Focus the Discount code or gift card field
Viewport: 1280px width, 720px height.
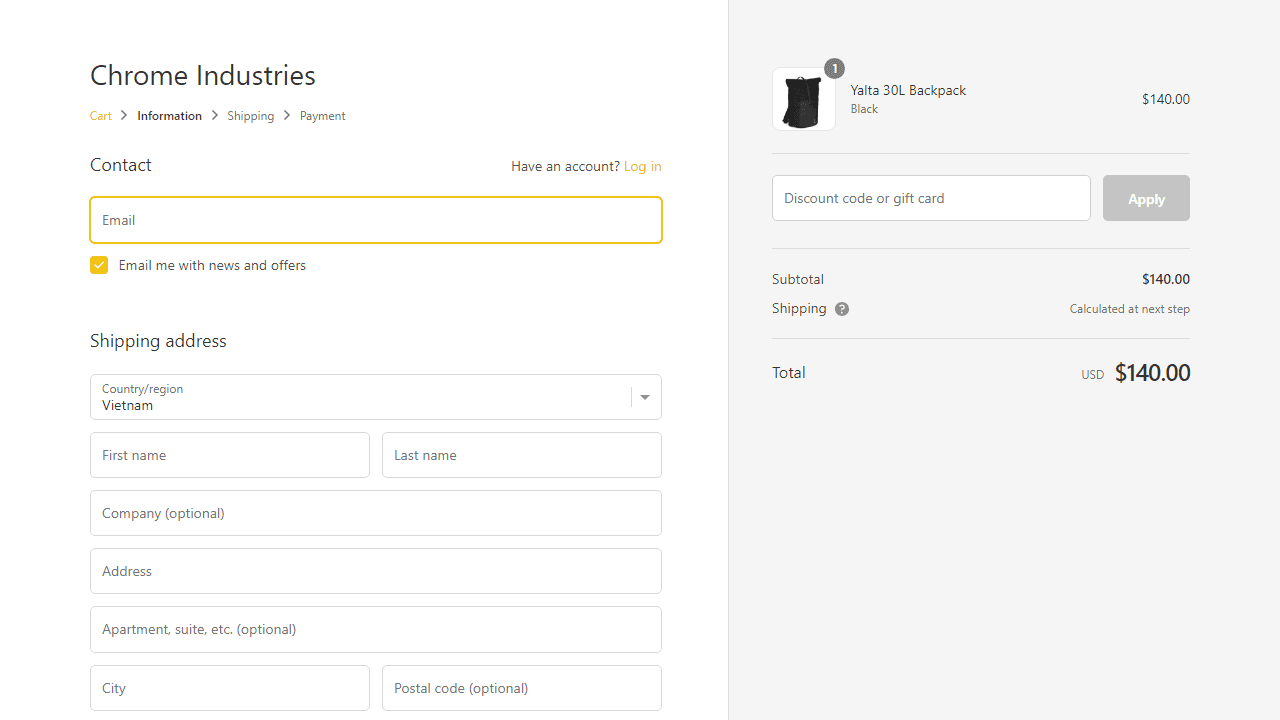(931, 198)
